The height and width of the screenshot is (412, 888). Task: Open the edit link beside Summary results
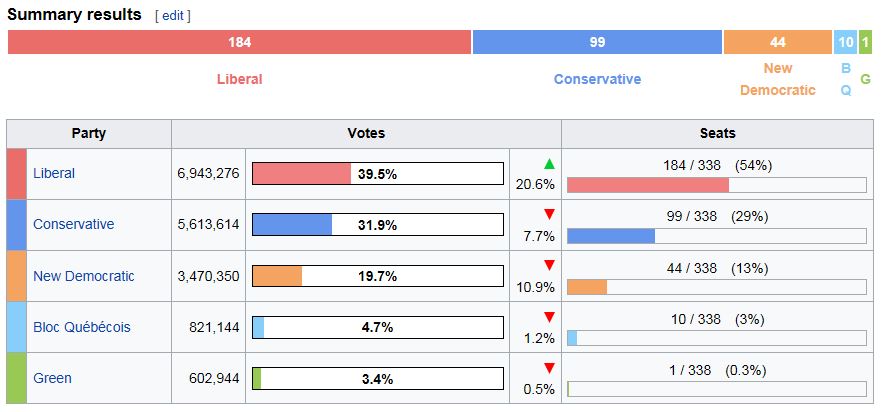pyautogui.click(x=172, y=16)
